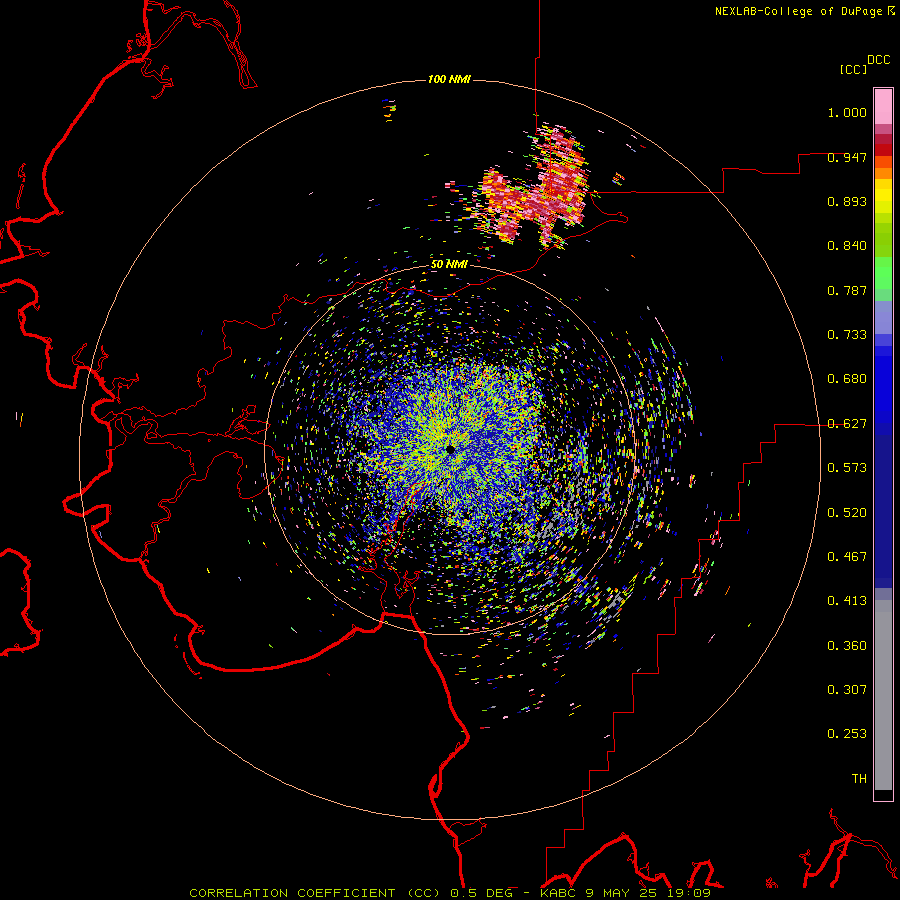Select the 0.360 legend value
The width and height of the screenshot is (900, 900).
pos(847,646)
